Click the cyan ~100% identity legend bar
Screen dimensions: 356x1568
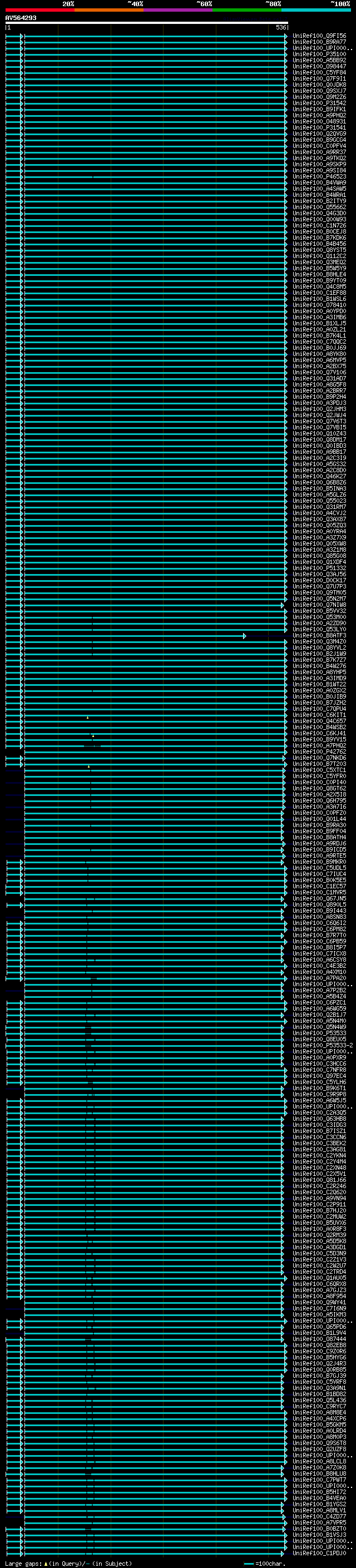[316, 10]
